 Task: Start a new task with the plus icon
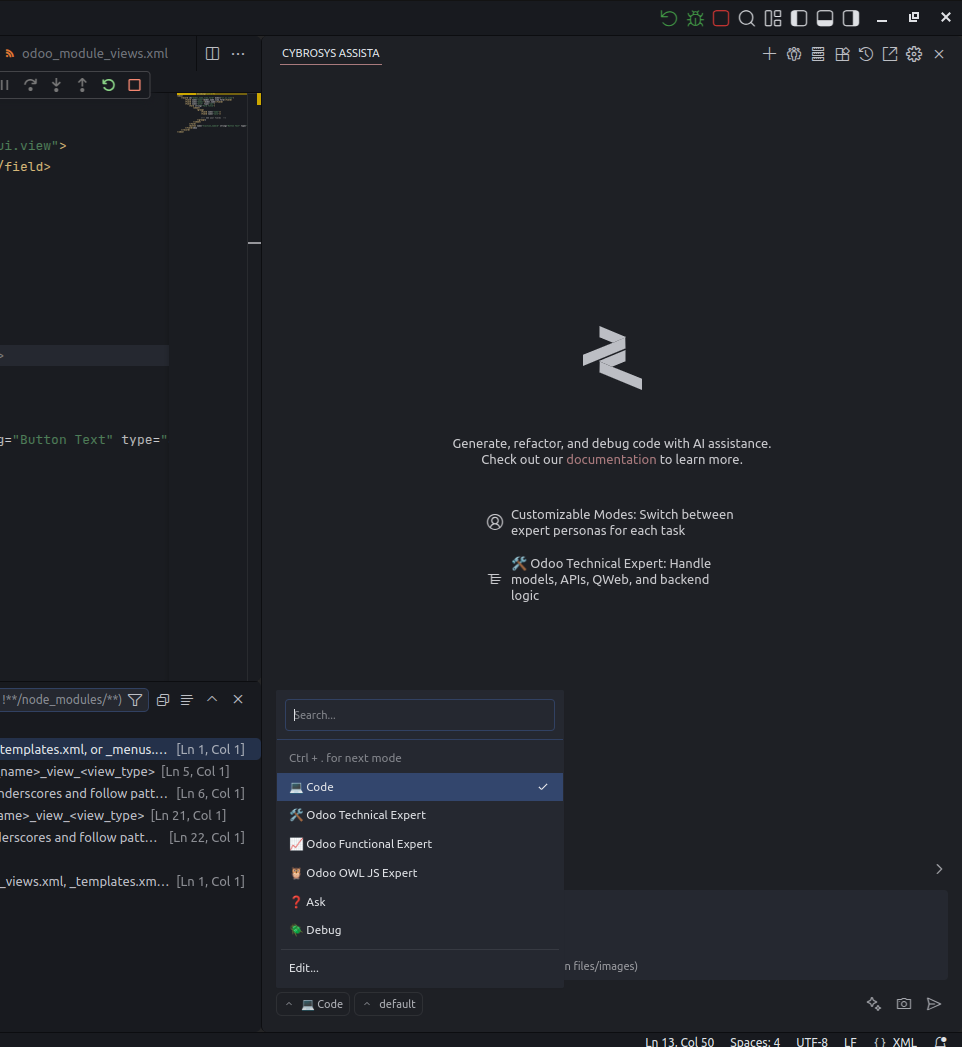tap(769, 54)
